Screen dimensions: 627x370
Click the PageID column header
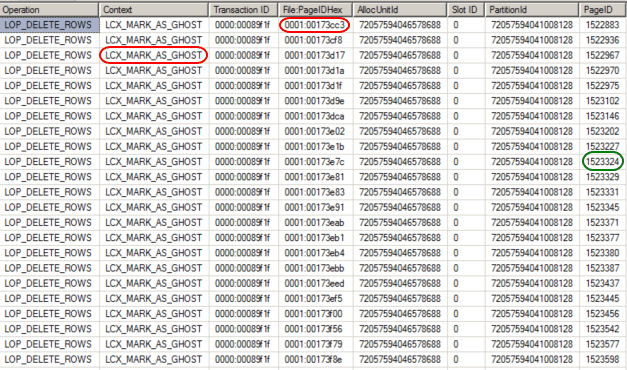pos(603,10)
